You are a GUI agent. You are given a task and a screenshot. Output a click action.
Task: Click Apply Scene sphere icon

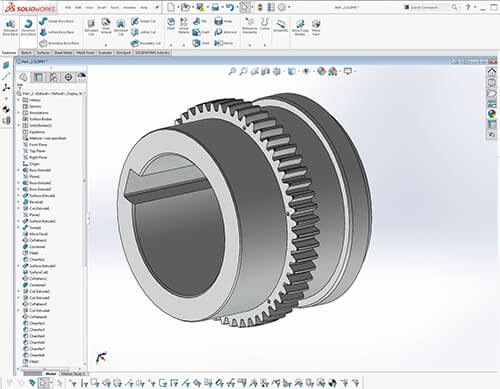pyautogui.click(x=332, y=71)
